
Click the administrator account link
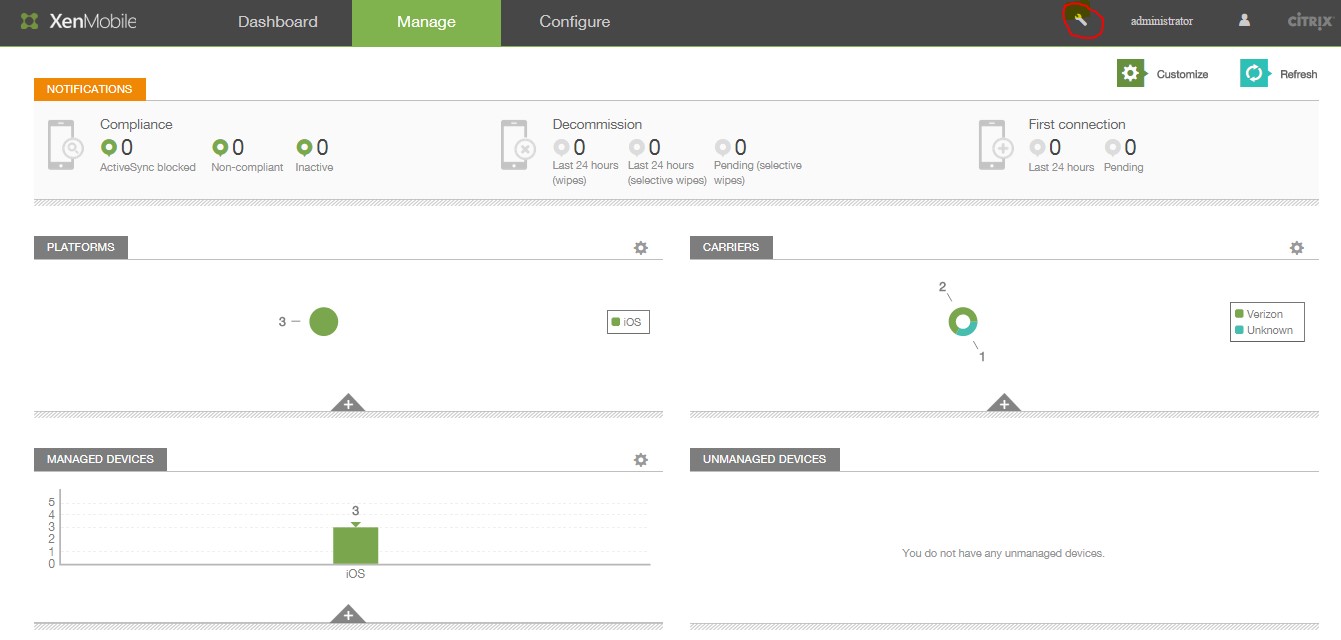(x=1161, y=21)
